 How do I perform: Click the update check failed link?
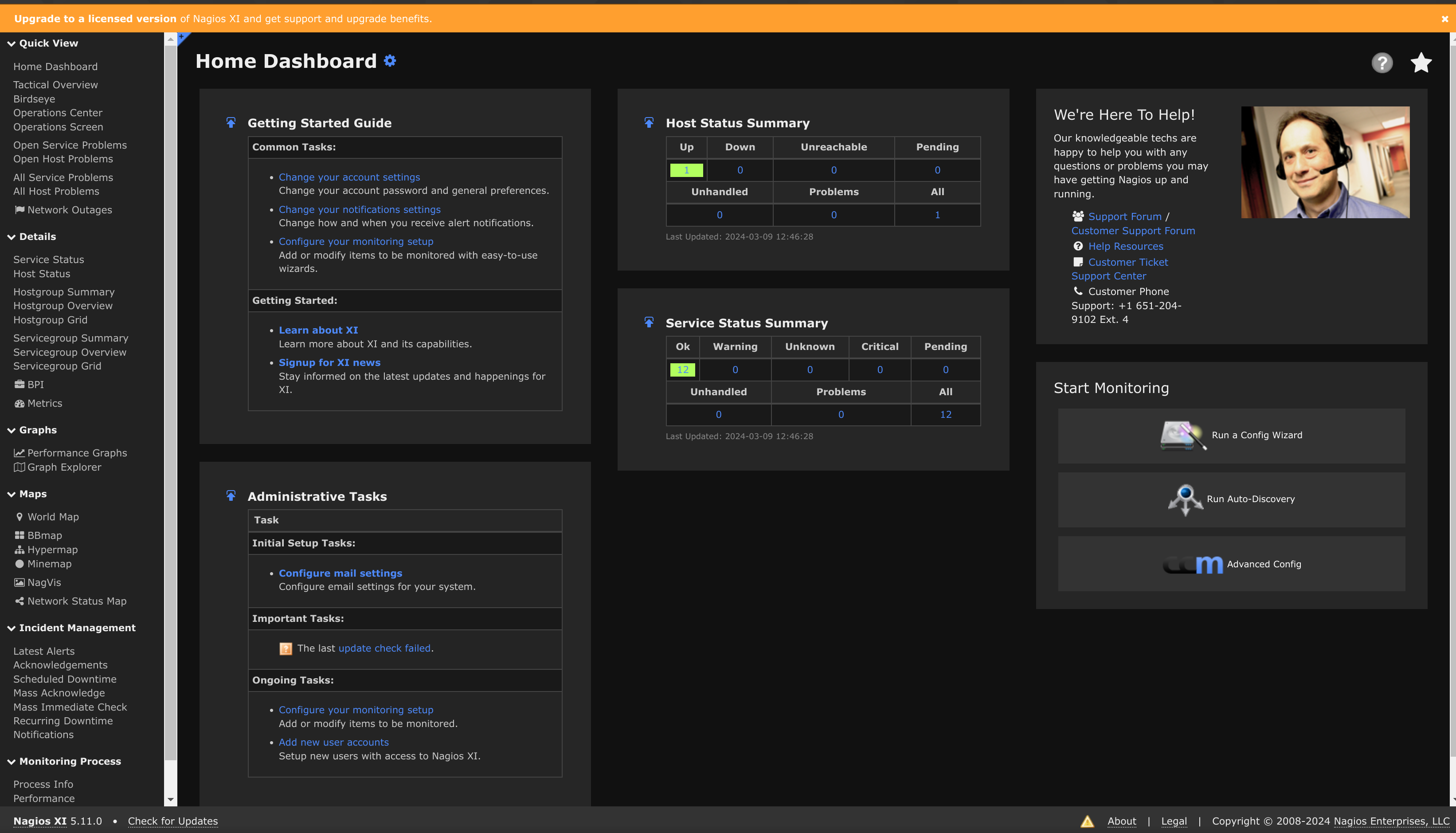384,648
